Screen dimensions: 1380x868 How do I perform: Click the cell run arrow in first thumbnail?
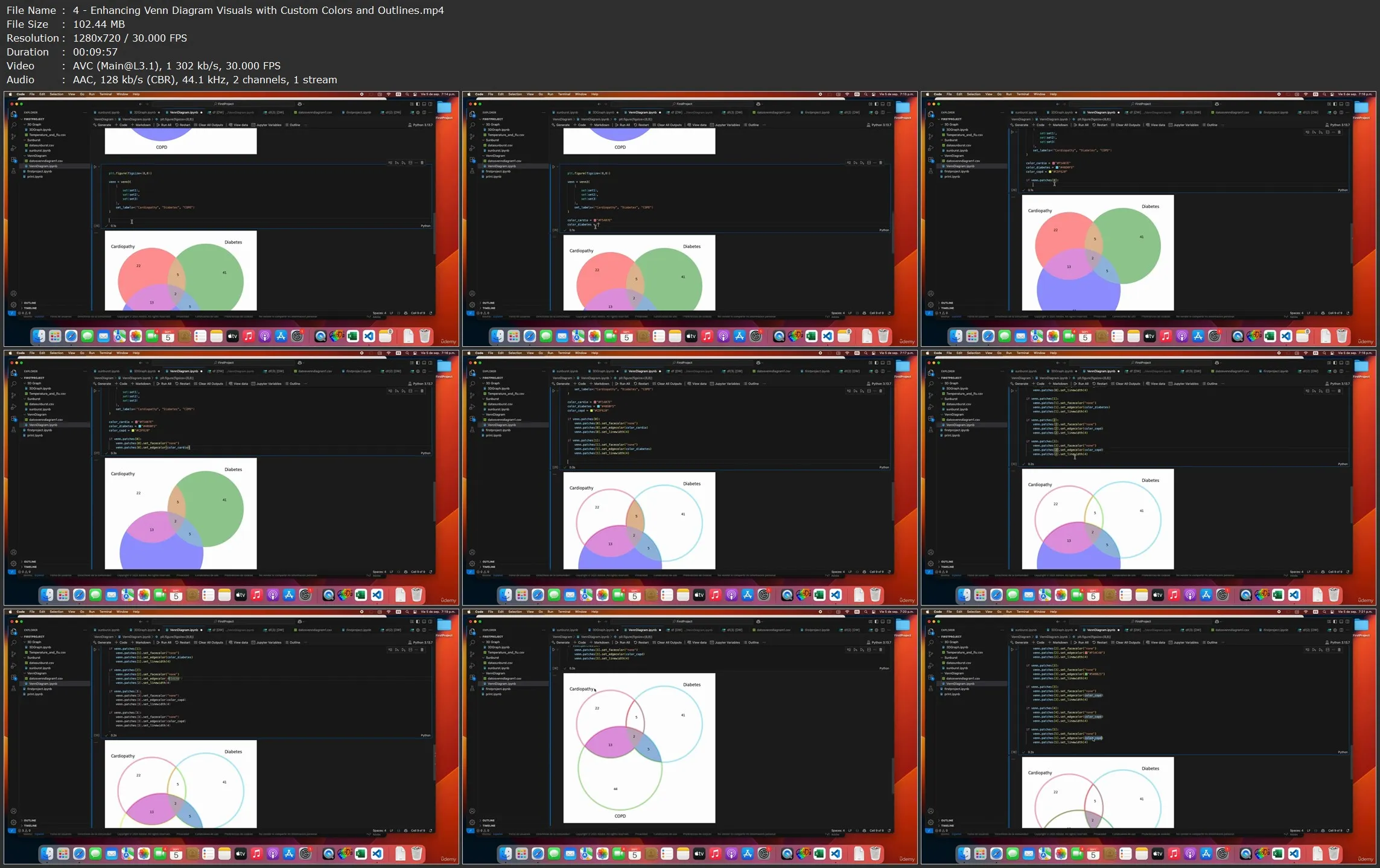point(95,166)
